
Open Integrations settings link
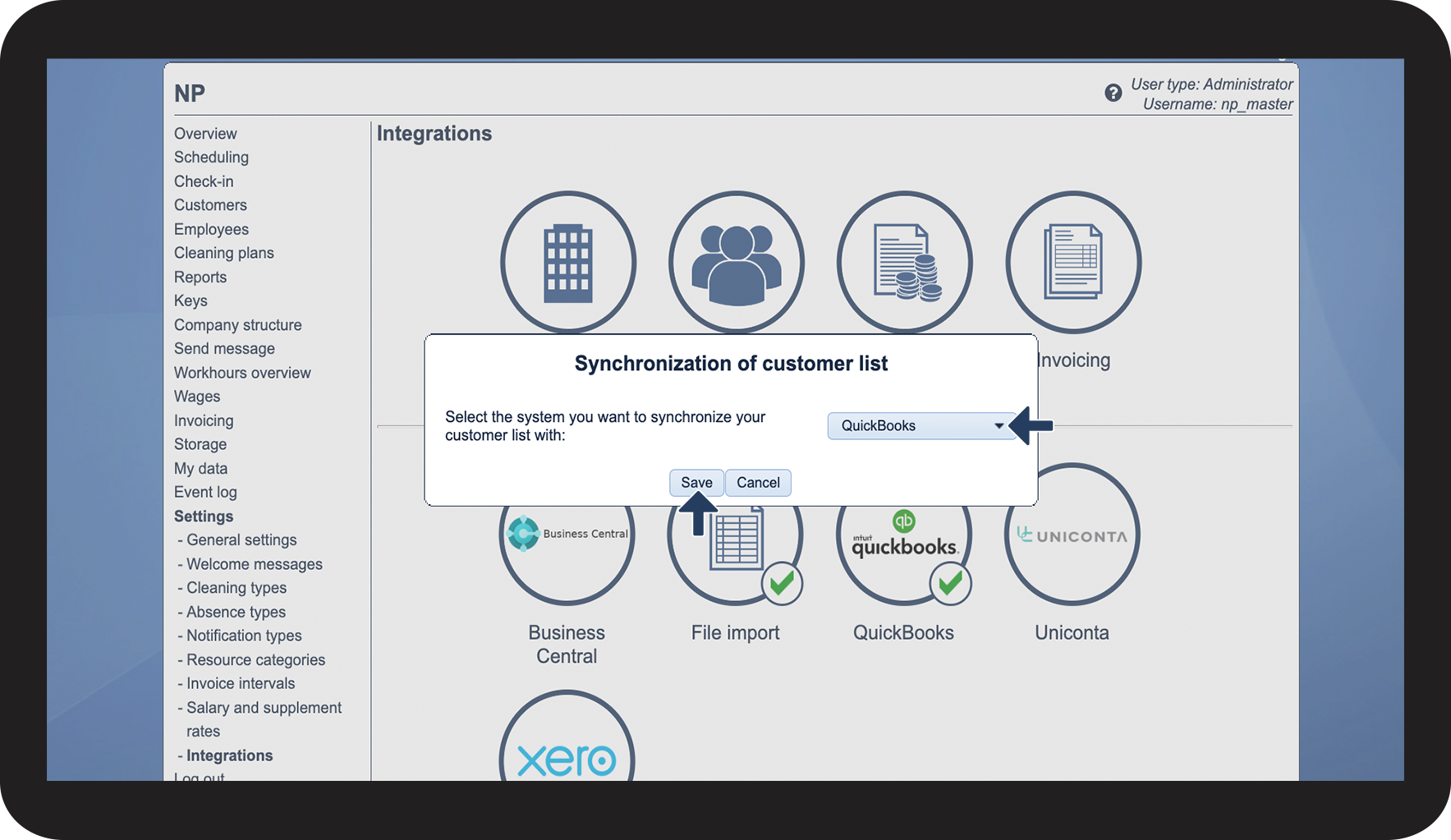230,755
